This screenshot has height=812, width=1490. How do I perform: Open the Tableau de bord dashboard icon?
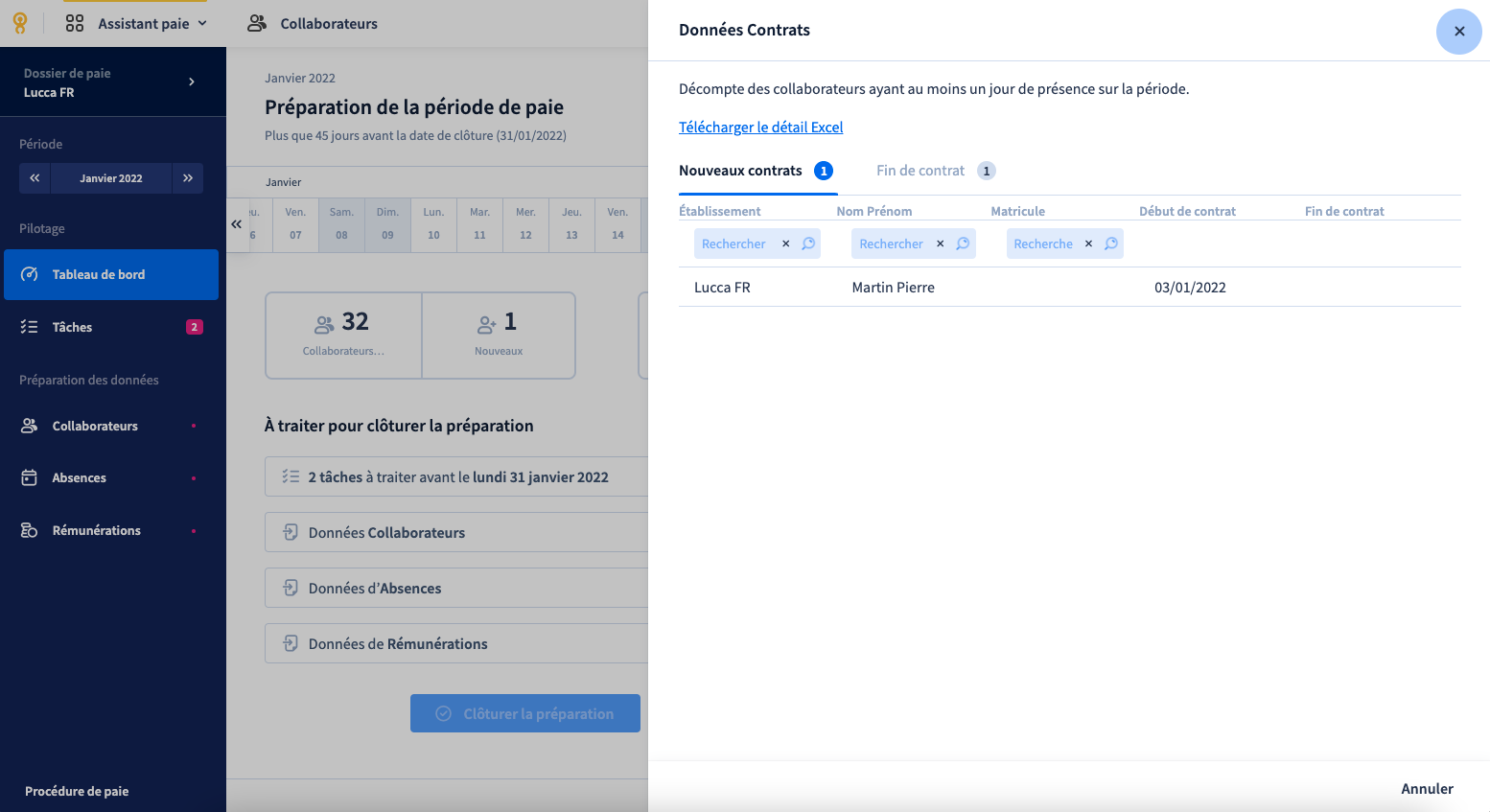pyautogui.click(x=30, y=274)
